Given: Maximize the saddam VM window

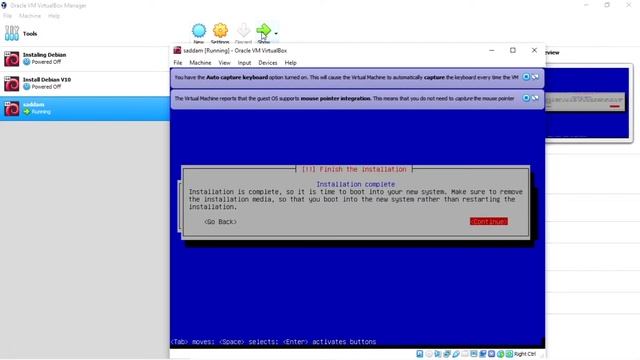Looking at the screenshot, I should [x=513, y=50].
